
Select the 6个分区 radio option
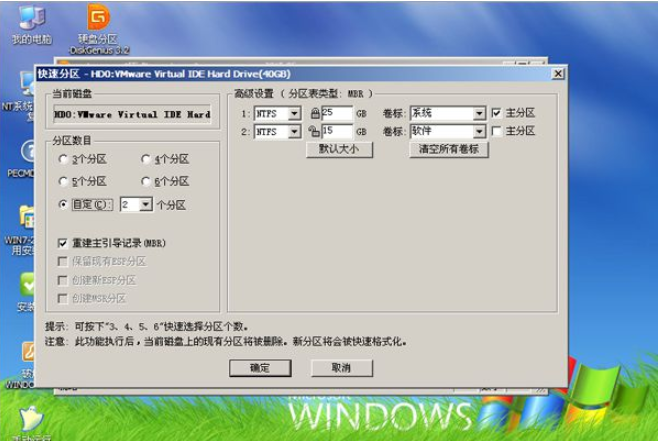click(x=146, y=181)
